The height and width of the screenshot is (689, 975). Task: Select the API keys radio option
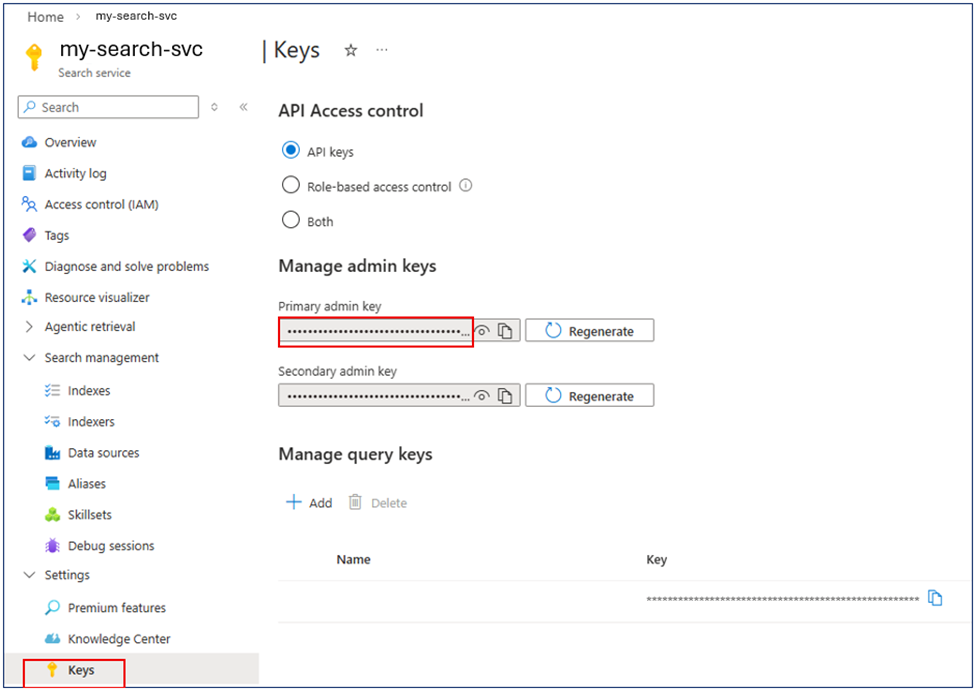pyautogui.click(x=290, y=150)
